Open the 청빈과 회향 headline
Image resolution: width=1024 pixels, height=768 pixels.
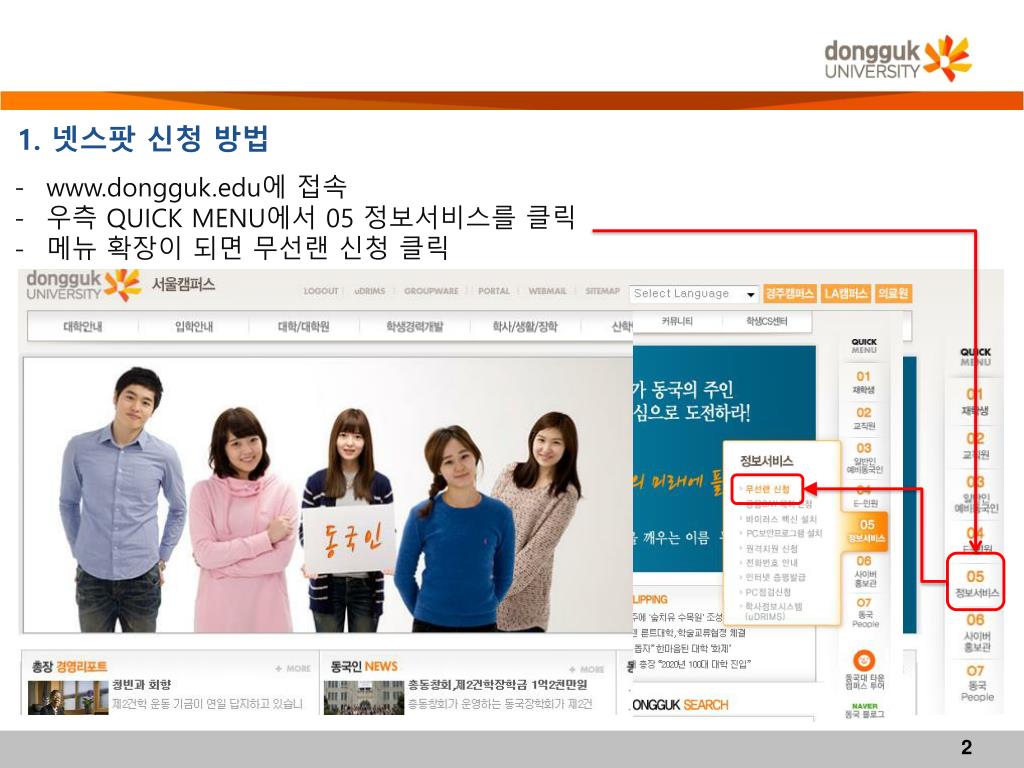coord(142,684)
